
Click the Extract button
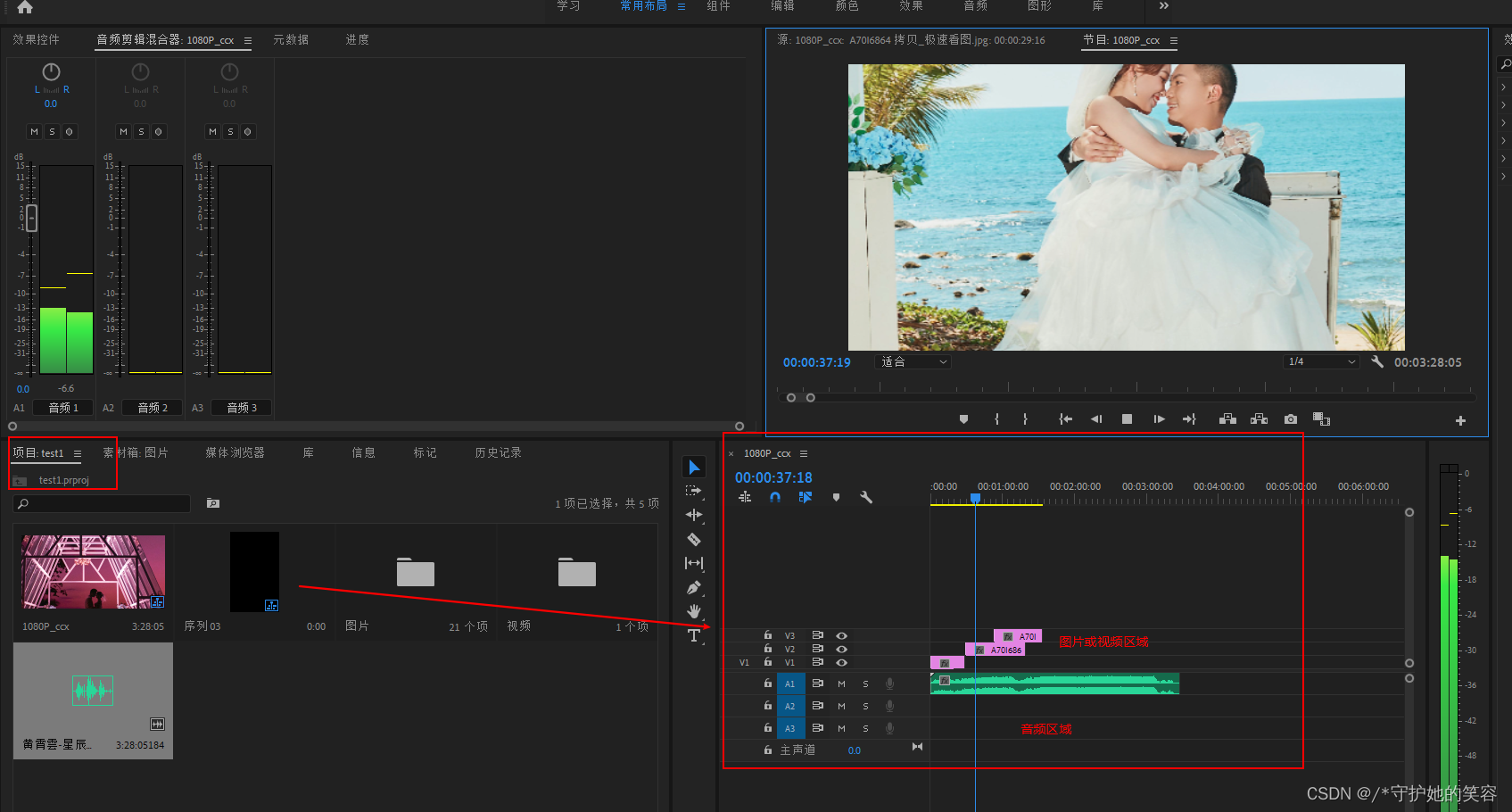pyautogui.click(x=1259, y=419)
